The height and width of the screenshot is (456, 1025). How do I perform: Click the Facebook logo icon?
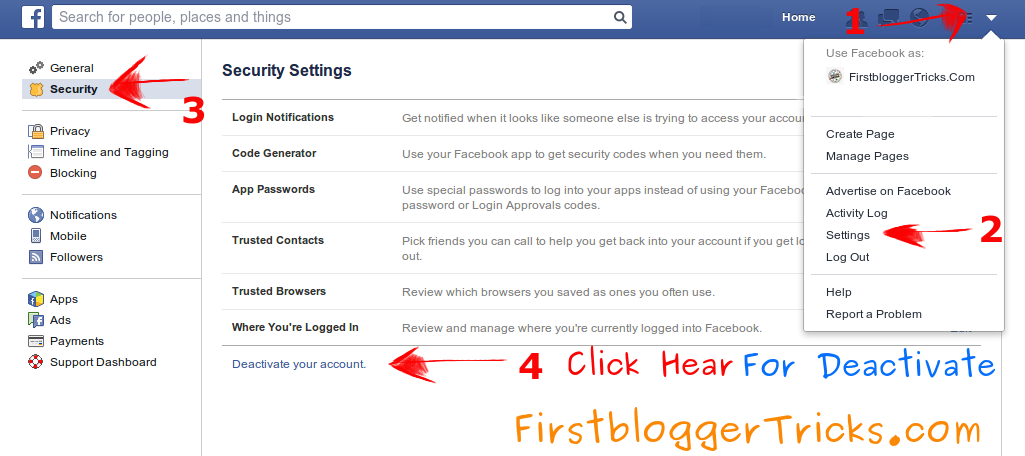pos(33,17)
